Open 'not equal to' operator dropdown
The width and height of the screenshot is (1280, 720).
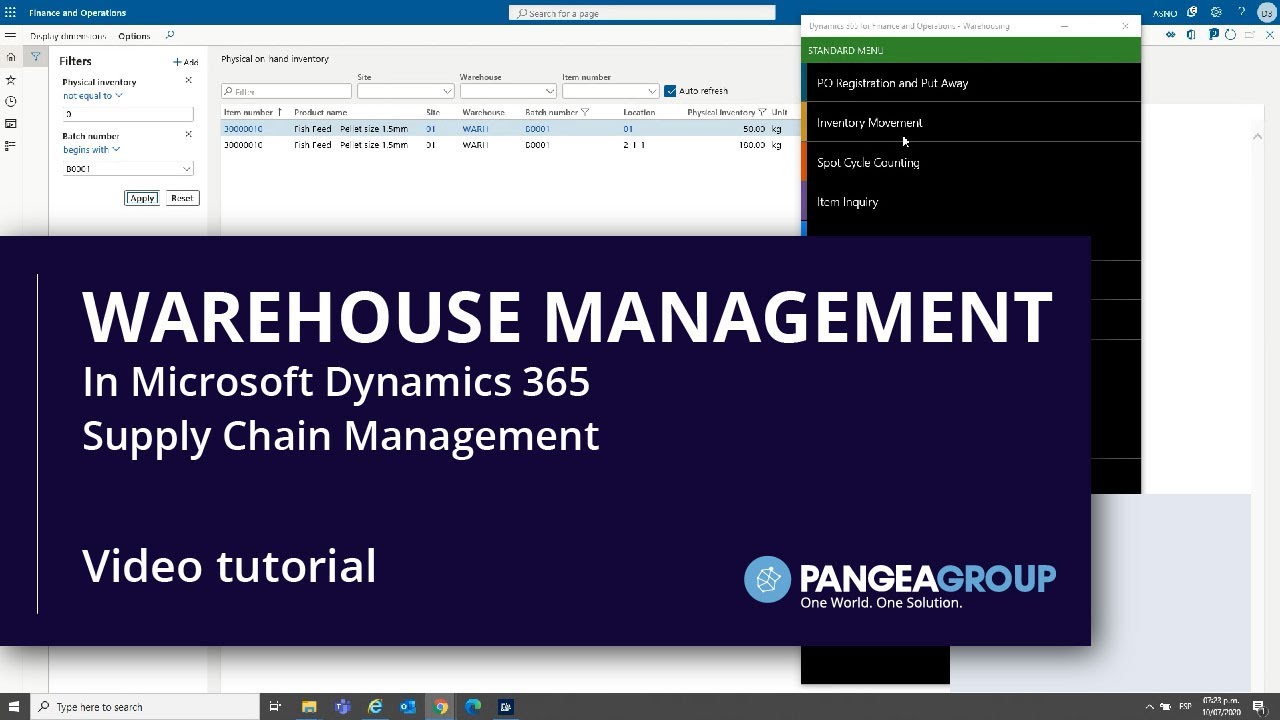92,96
